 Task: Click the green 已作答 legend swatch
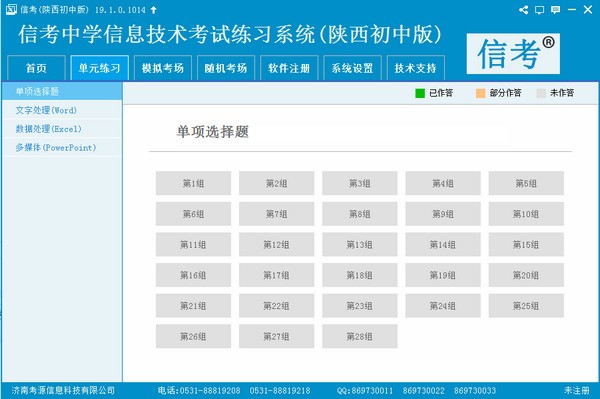(x=420, y=93)
